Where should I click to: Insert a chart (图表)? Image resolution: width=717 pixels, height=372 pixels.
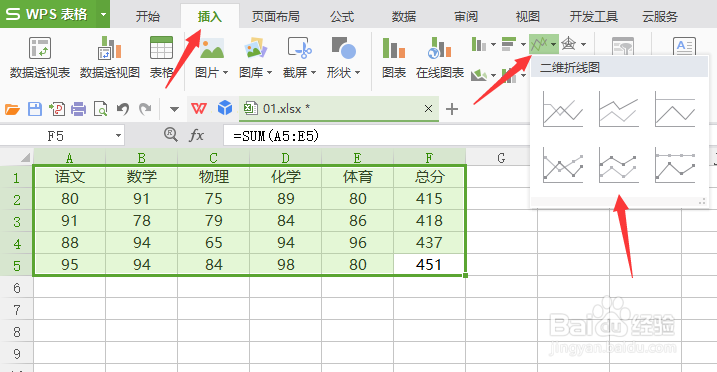click(394, 58)
